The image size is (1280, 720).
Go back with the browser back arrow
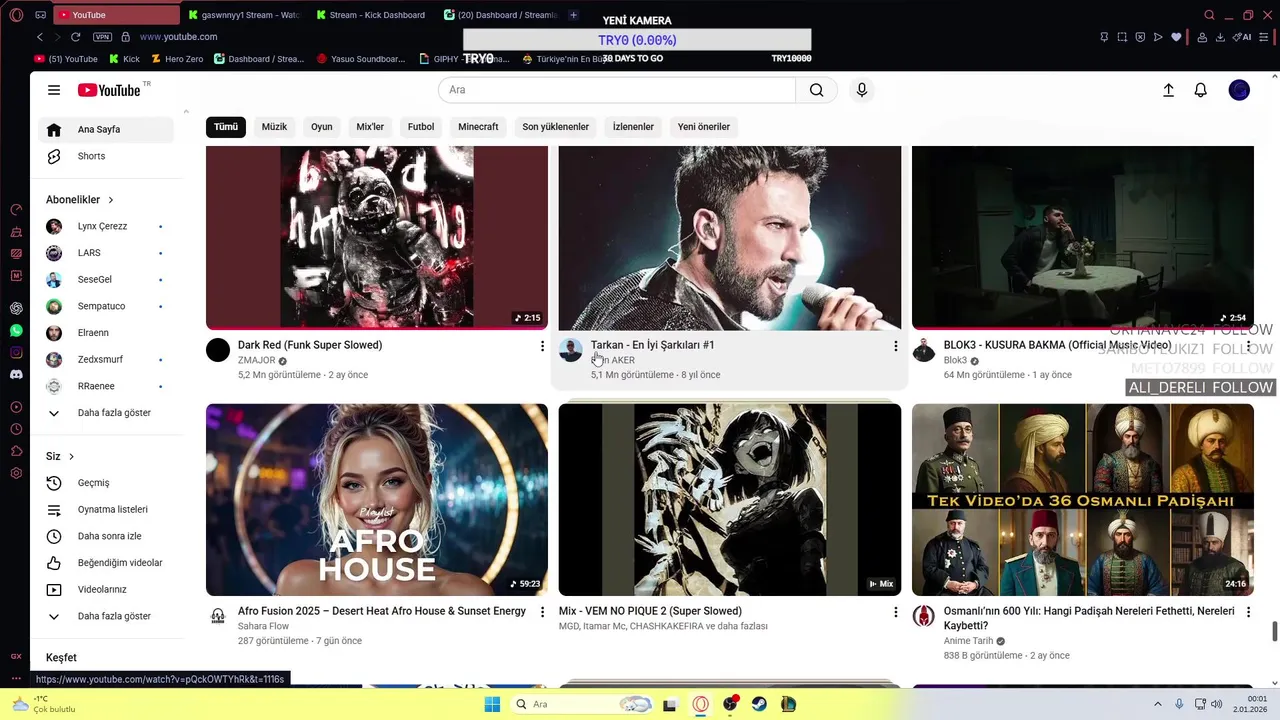39,37
